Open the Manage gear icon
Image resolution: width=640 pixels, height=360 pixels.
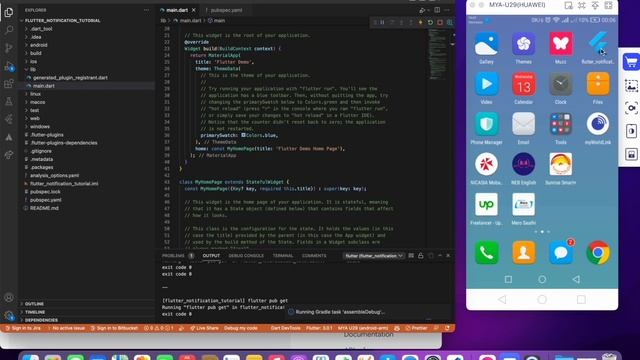click(9, 315)
